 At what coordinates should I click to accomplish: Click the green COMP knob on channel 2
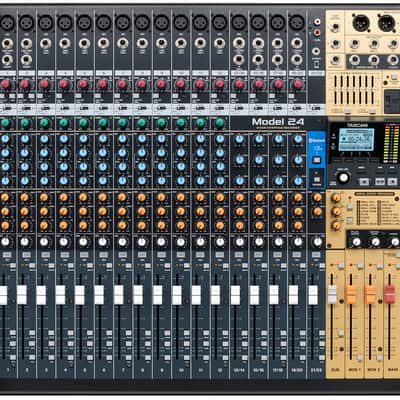click(25, 123)
